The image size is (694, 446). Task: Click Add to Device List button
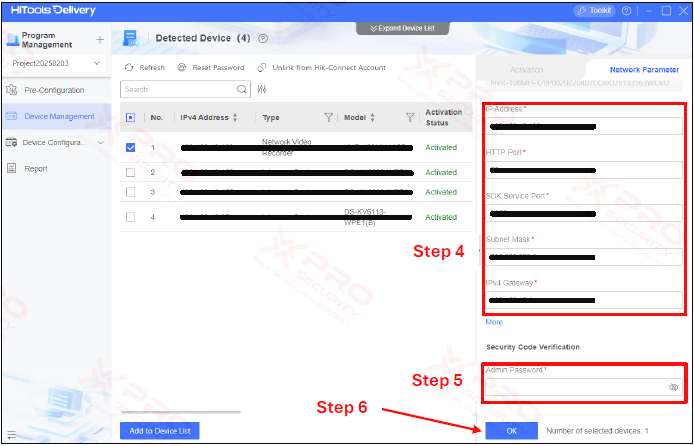160,431
